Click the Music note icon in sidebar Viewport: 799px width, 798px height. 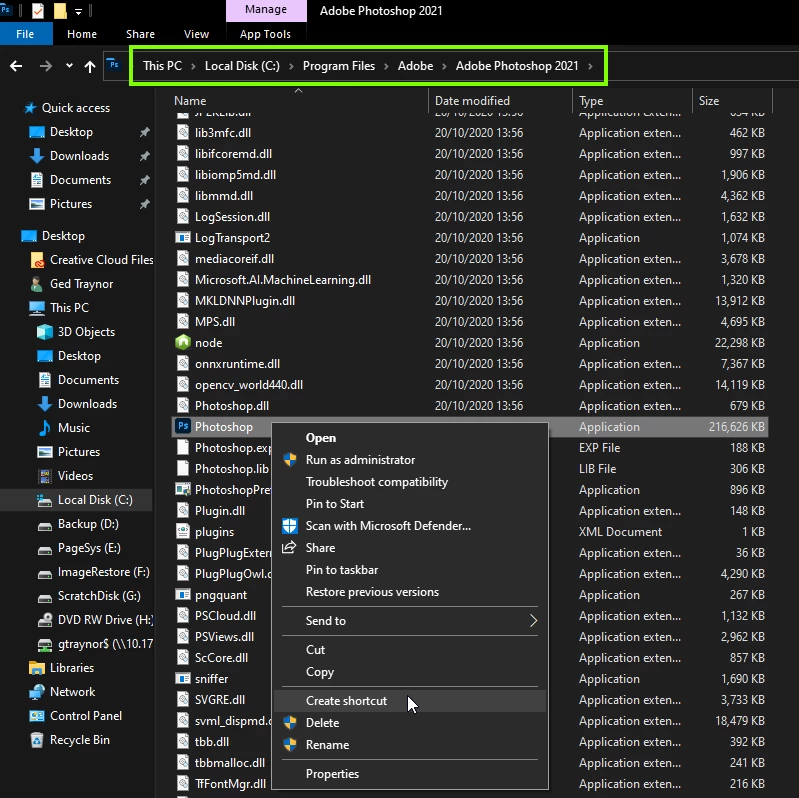click(45, 428)
